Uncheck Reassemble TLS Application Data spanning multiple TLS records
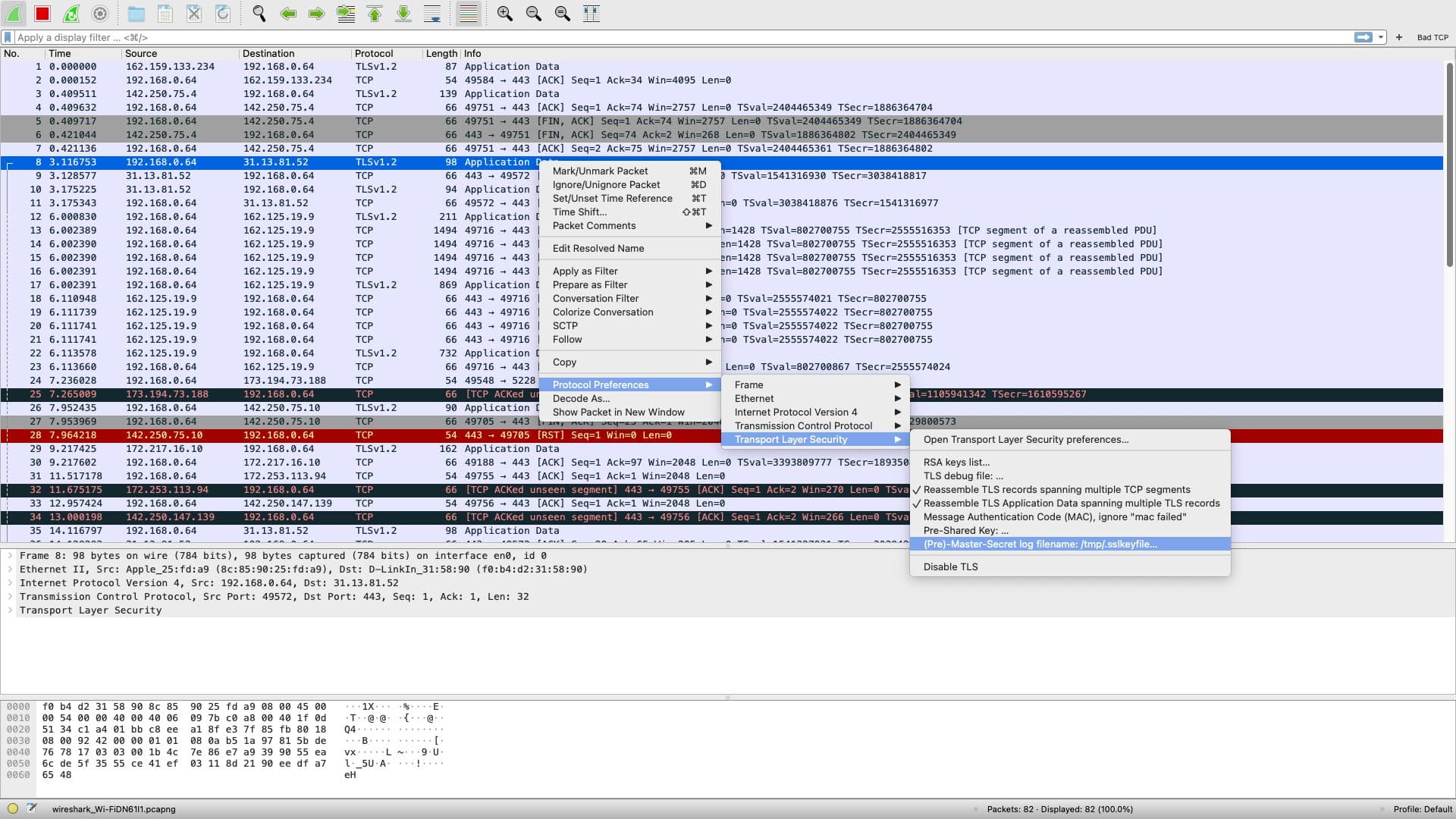Screen dimensions: 1456x819 pyautogui.click(x=1071, y=504)
